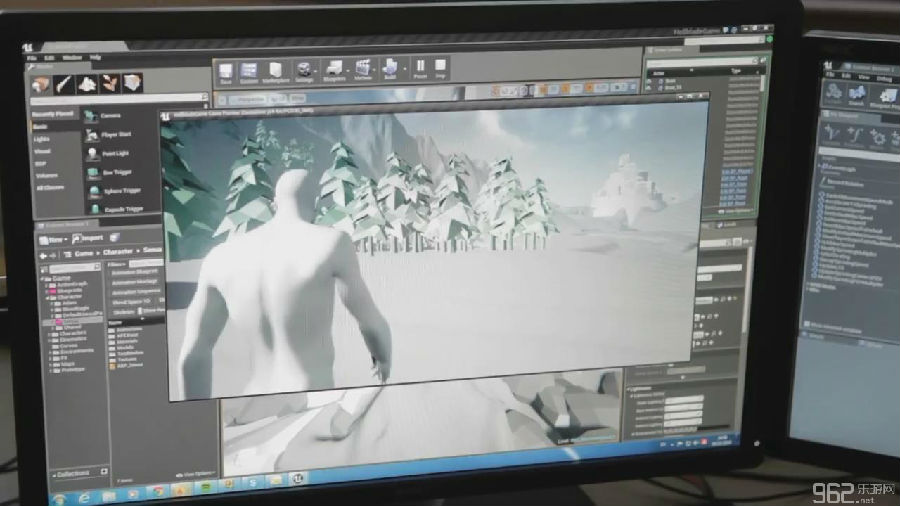The width and height of the screenshot is (900, 506).
Task: Collapse the Character folder in tree
Action: [x=48, y=298]
